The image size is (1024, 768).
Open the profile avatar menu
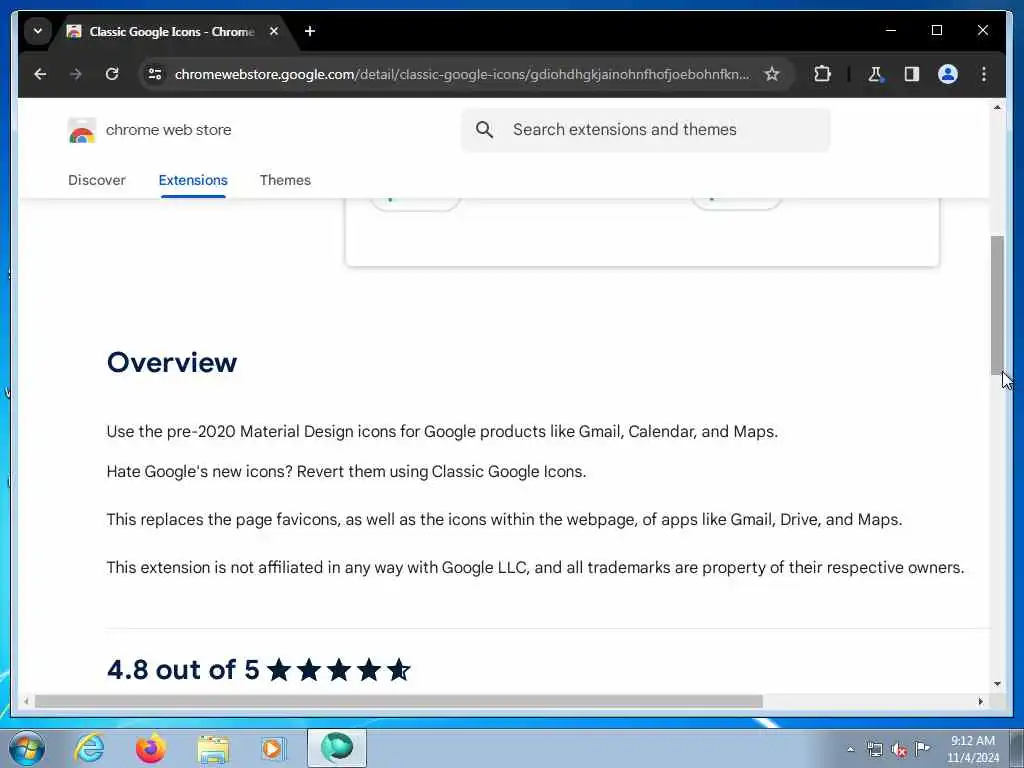pyautogui.click(x=948, y=74)
